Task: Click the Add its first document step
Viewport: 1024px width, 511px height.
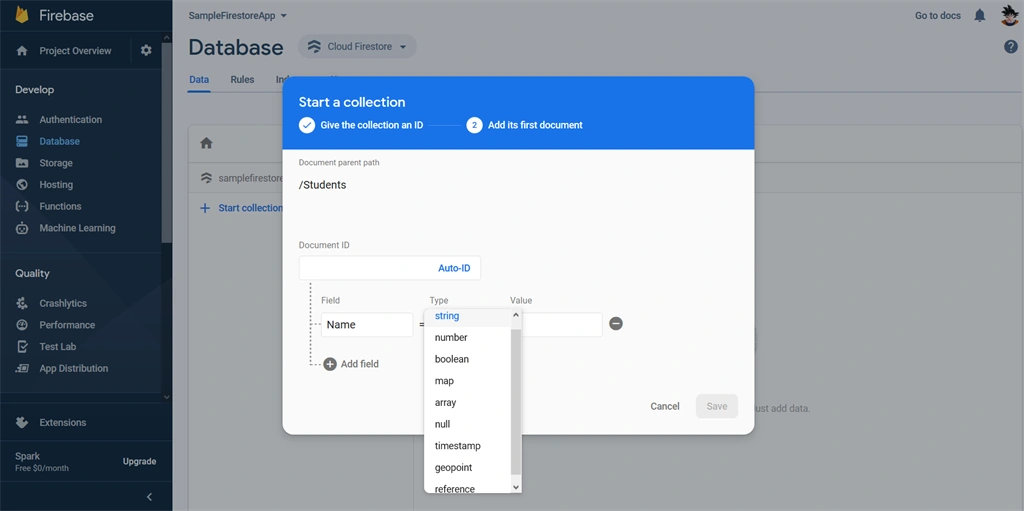Action: (524, 125)
